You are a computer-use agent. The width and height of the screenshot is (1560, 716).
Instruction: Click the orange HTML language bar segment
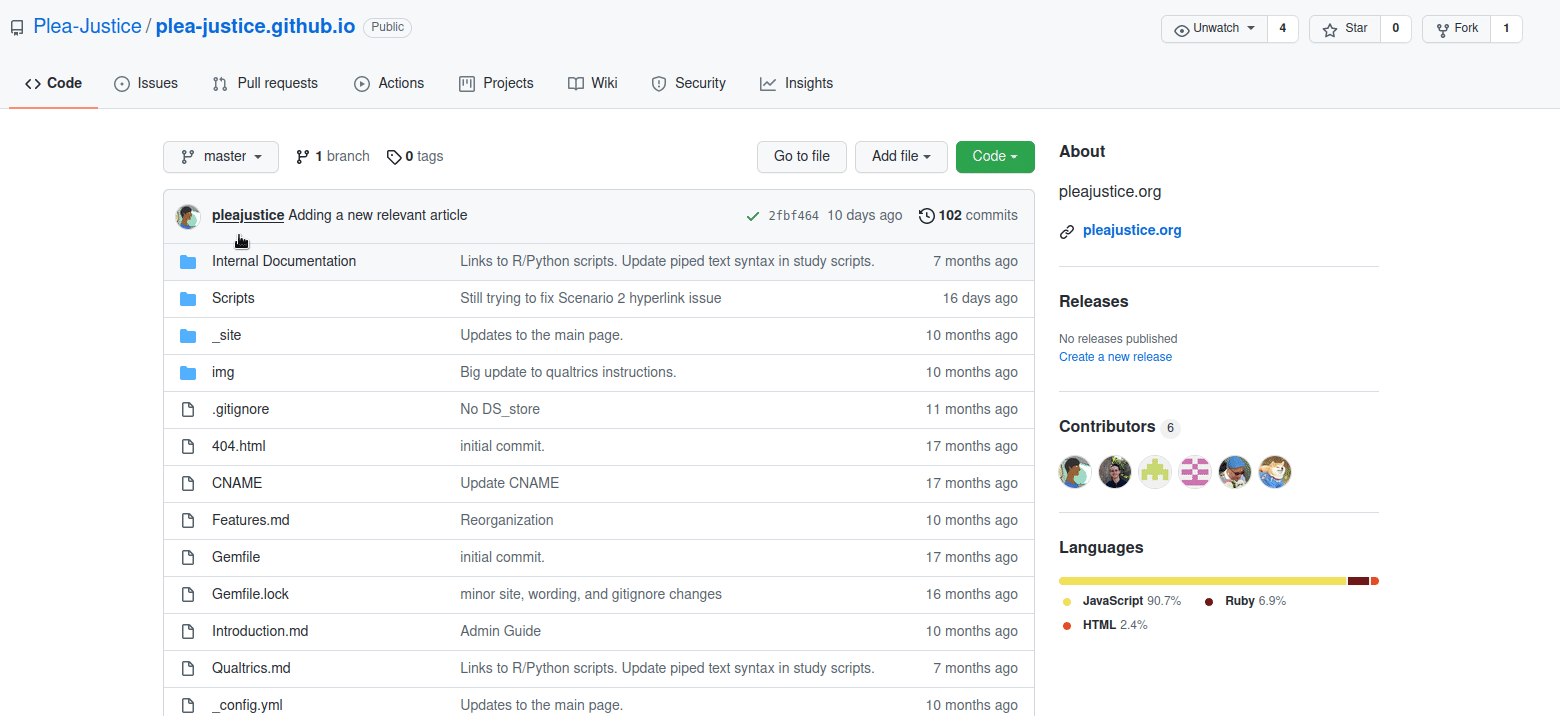point(1375,581)
